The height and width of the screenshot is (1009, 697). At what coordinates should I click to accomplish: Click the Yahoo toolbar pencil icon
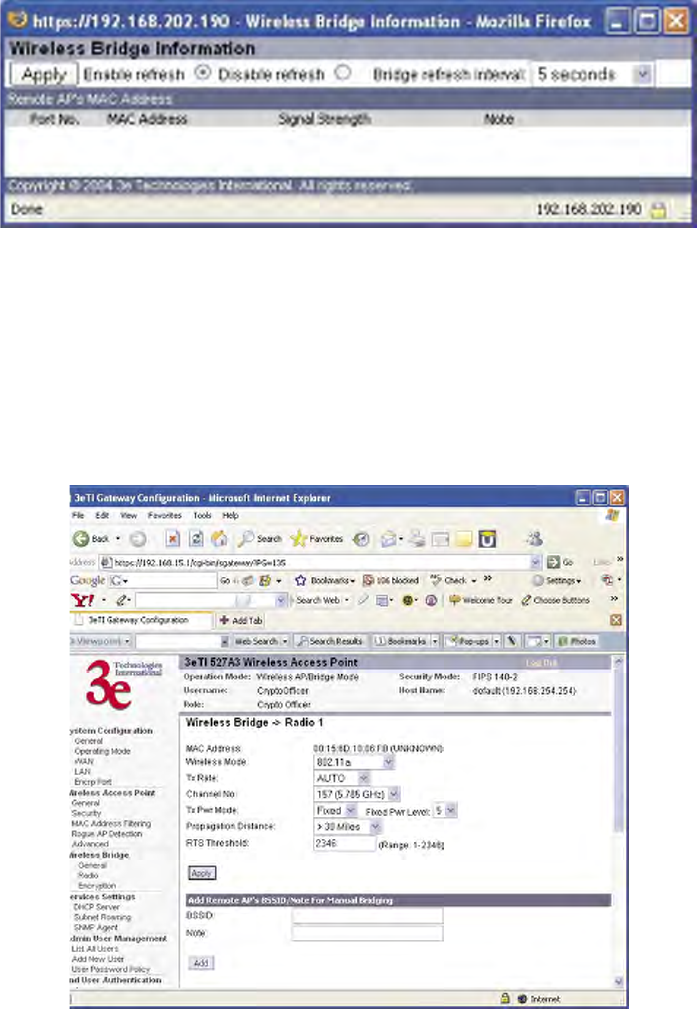click(120, 600)
